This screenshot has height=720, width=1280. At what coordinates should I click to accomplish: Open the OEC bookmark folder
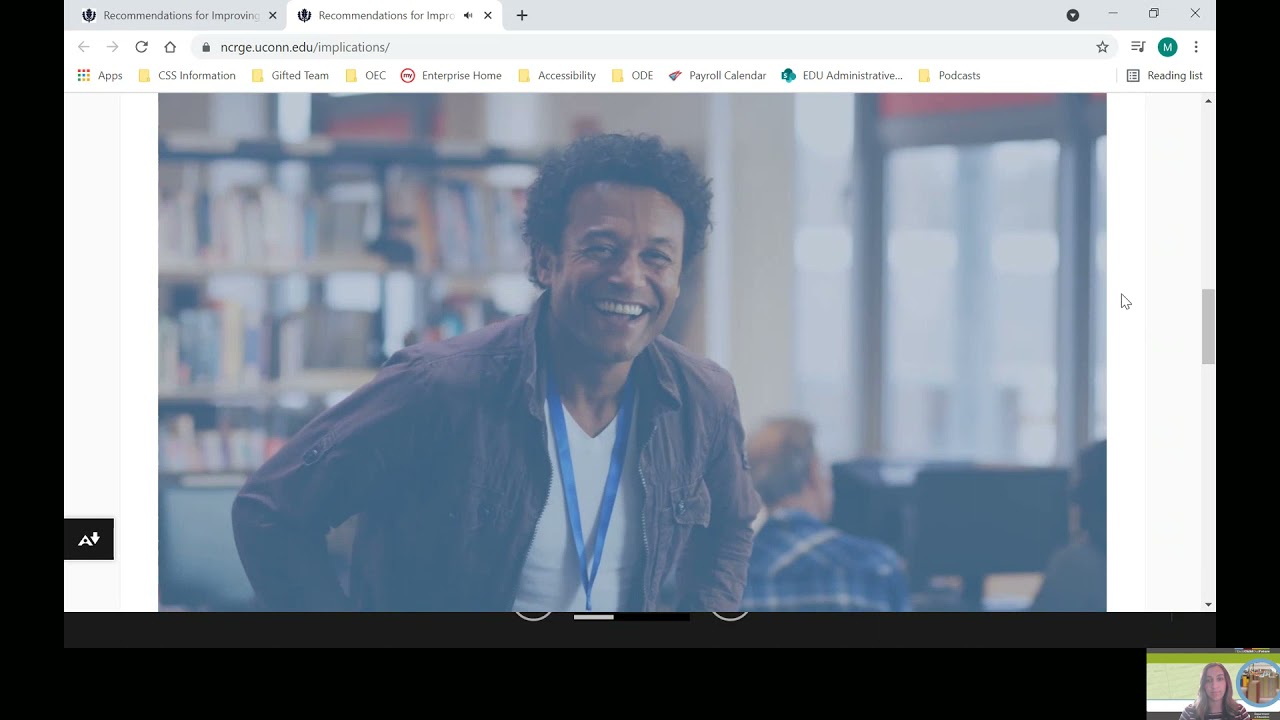[x=365, y=75]
